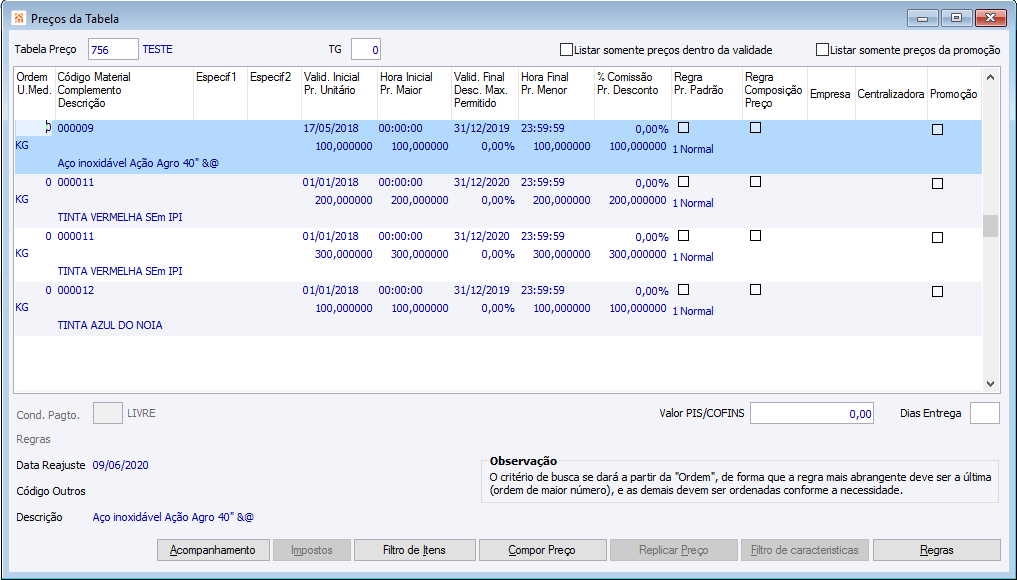Click the Filtro de Itens button
This screenshot has height=580, width=1017.
(x=414, y=550)
